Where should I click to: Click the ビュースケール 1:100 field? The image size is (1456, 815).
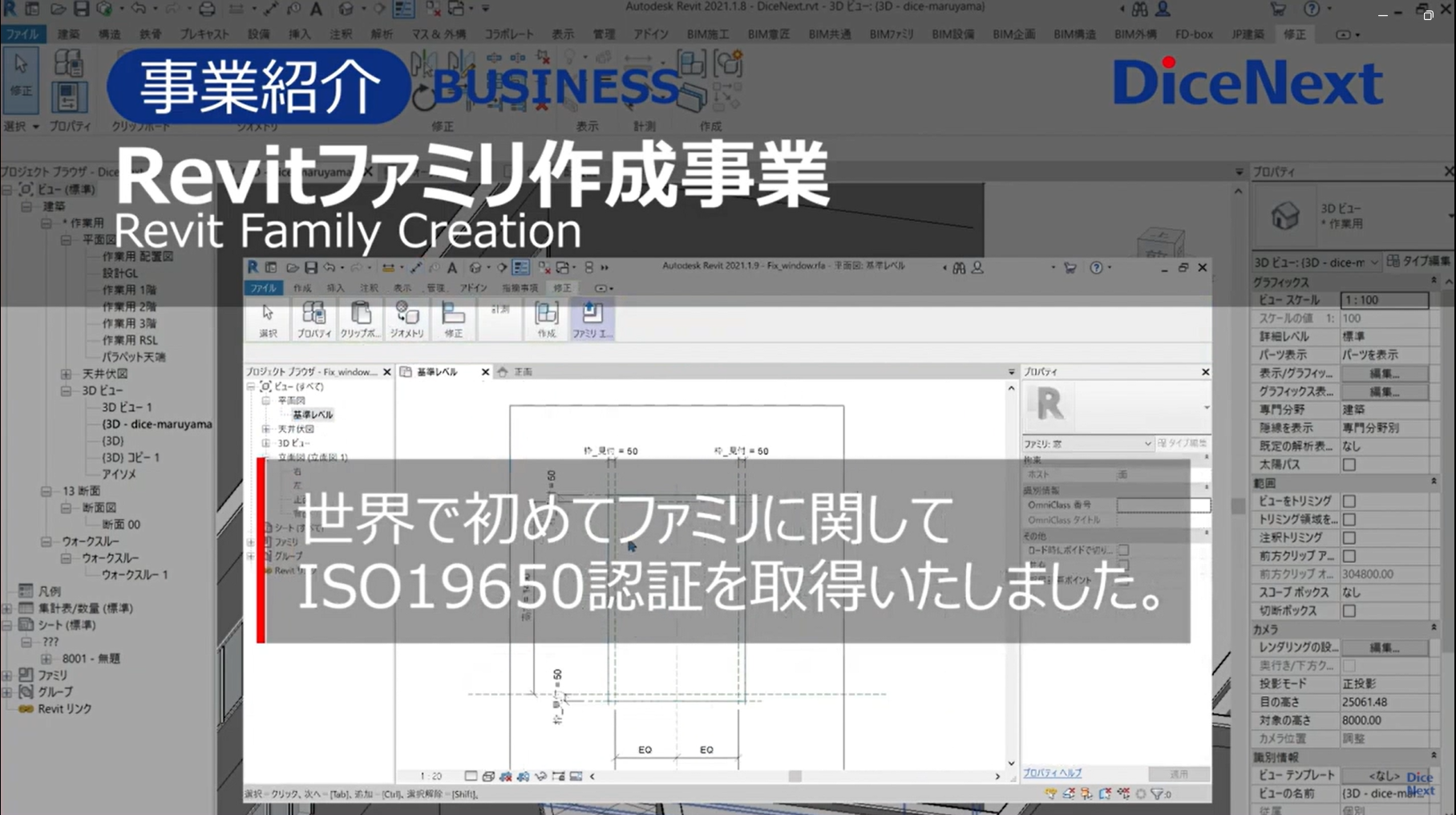1384,300
